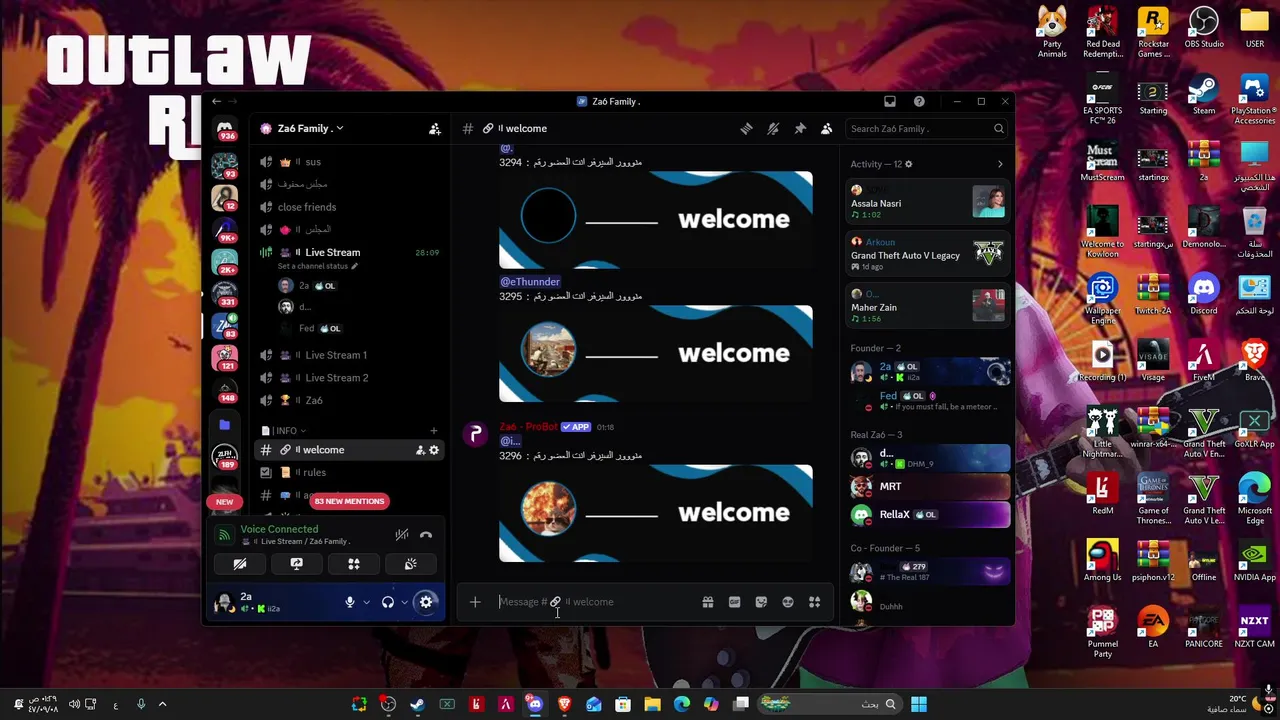Toggle microphone mute in user panel
The height and width of the screenshot is (720, 1280).
(x=350, y=602)
